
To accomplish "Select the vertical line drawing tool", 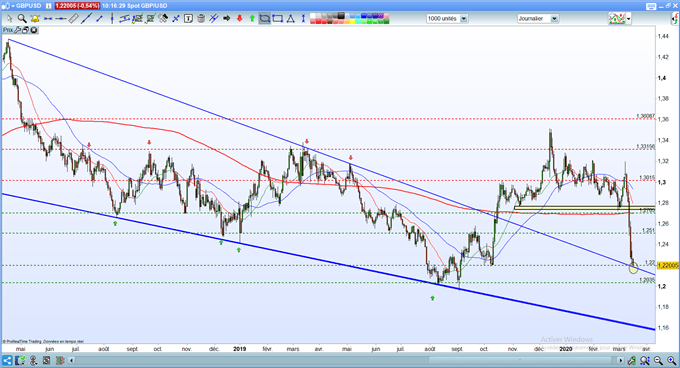I will pyautogui.click(x=112, y=19).
